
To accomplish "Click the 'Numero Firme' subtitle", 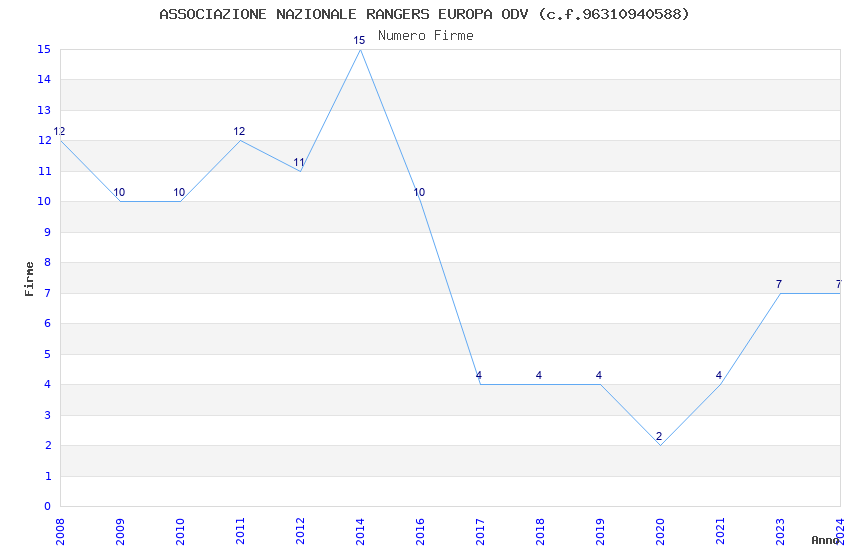I will [426, 36].
